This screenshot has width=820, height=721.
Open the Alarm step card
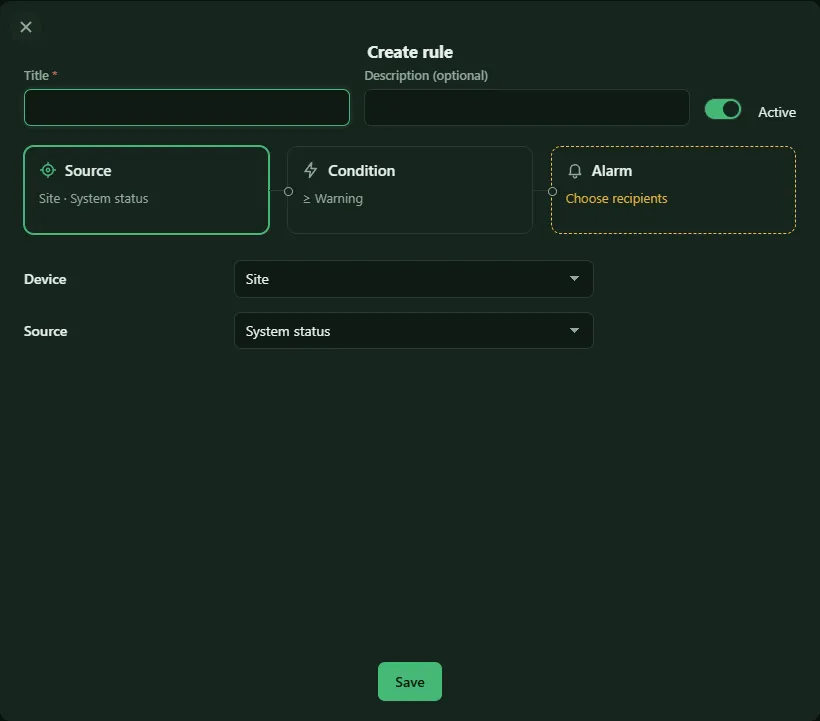coord(674,190)
